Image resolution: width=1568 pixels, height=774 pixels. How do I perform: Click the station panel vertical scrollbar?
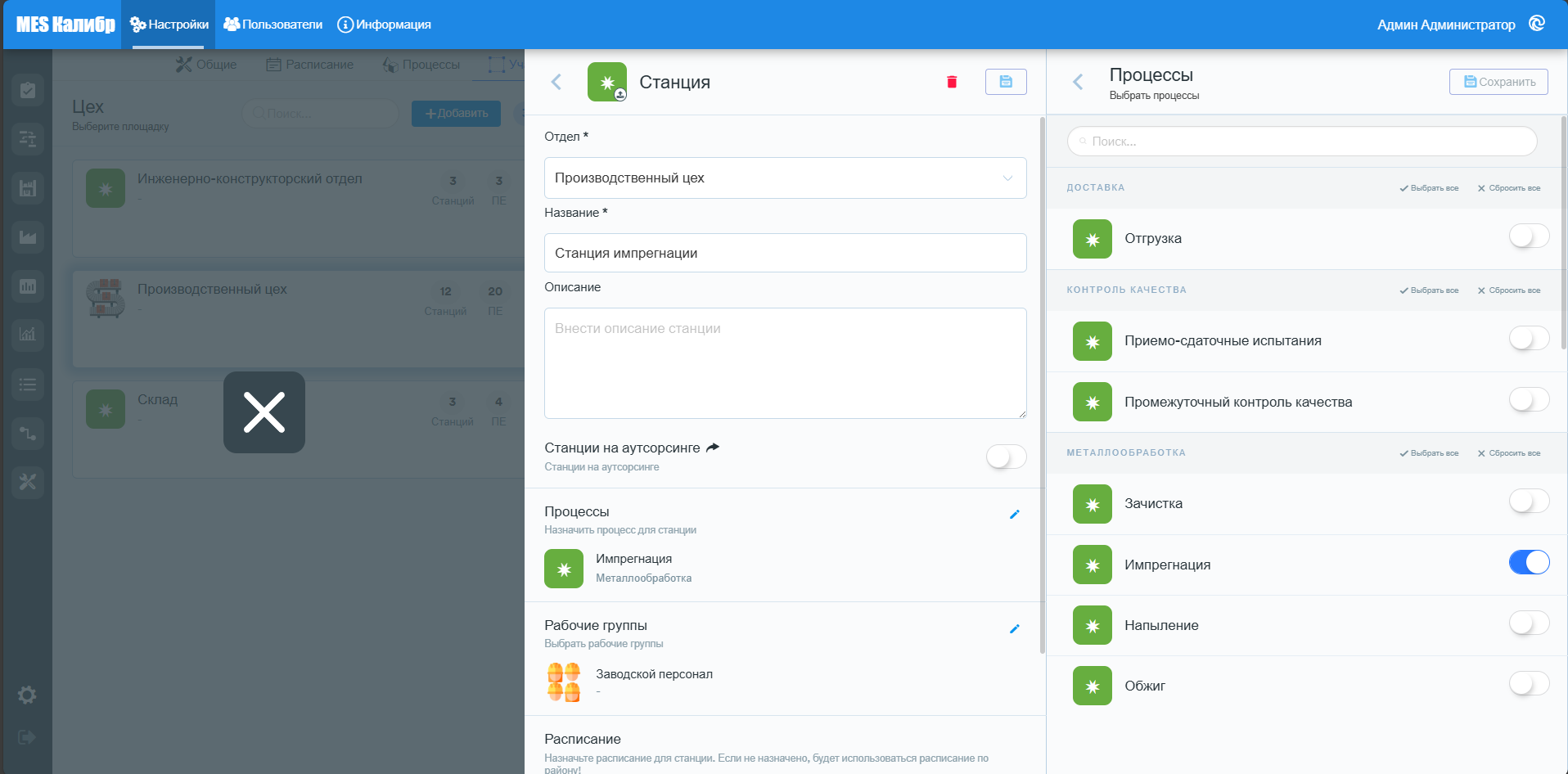click(x=1042, y=385)
